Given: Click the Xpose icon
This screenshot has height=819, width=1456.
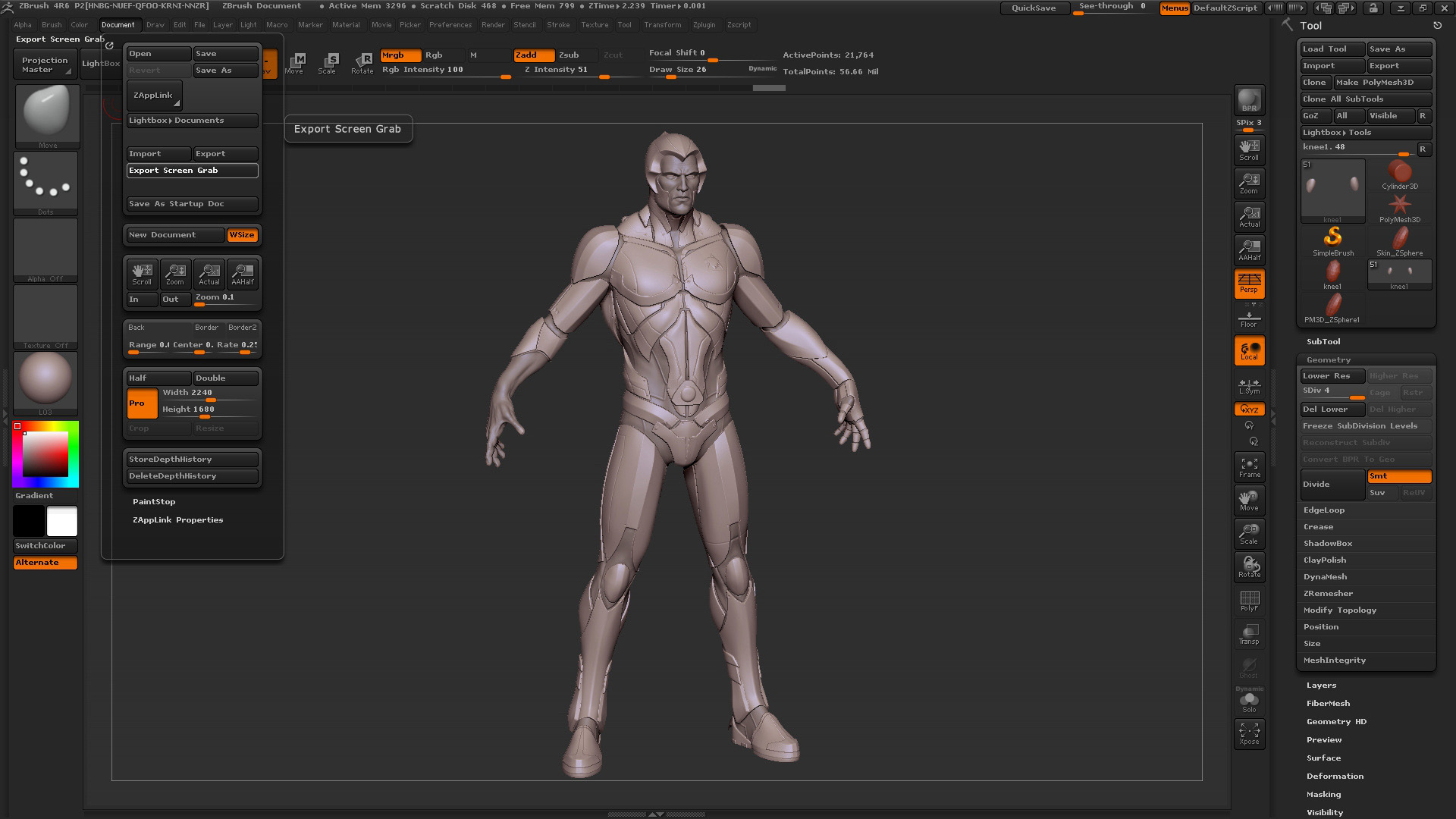Looking at the screenshot, I should [1249, 733].
